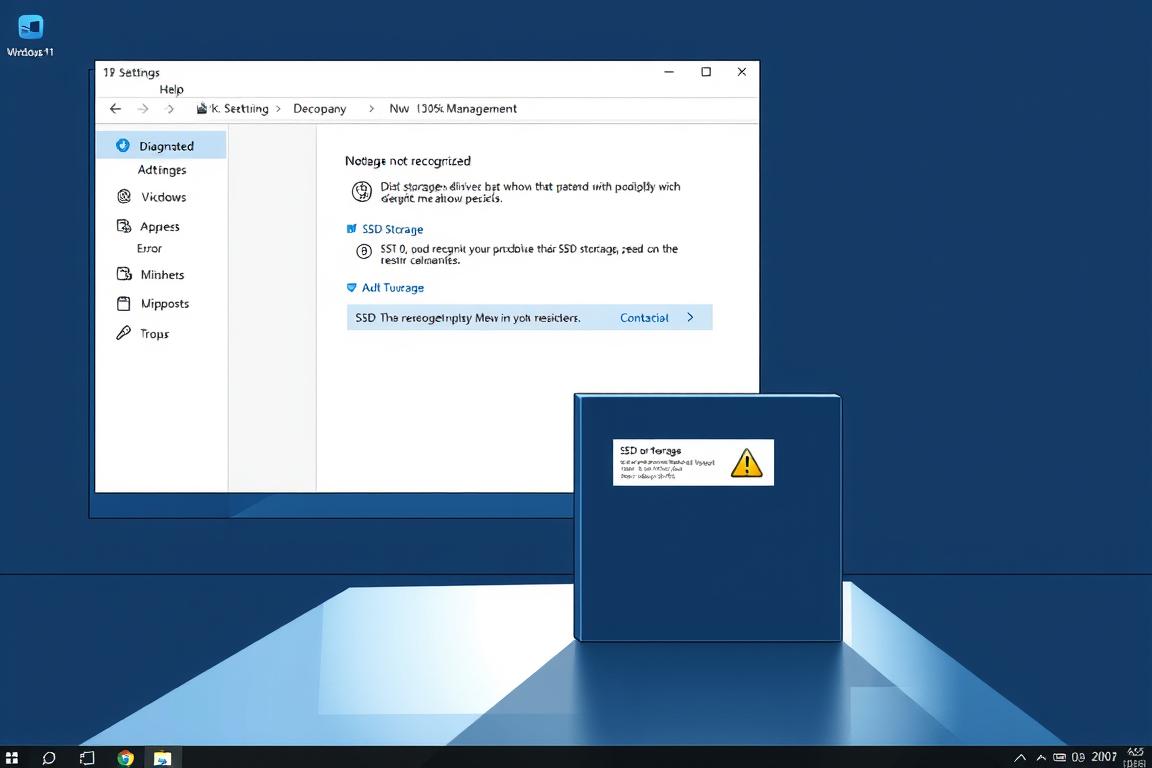Viewport: 1152px width, 768px height.
Task: Click the Minhets sidebar icon
Action: pyautogui.click(x=124, y=274)
